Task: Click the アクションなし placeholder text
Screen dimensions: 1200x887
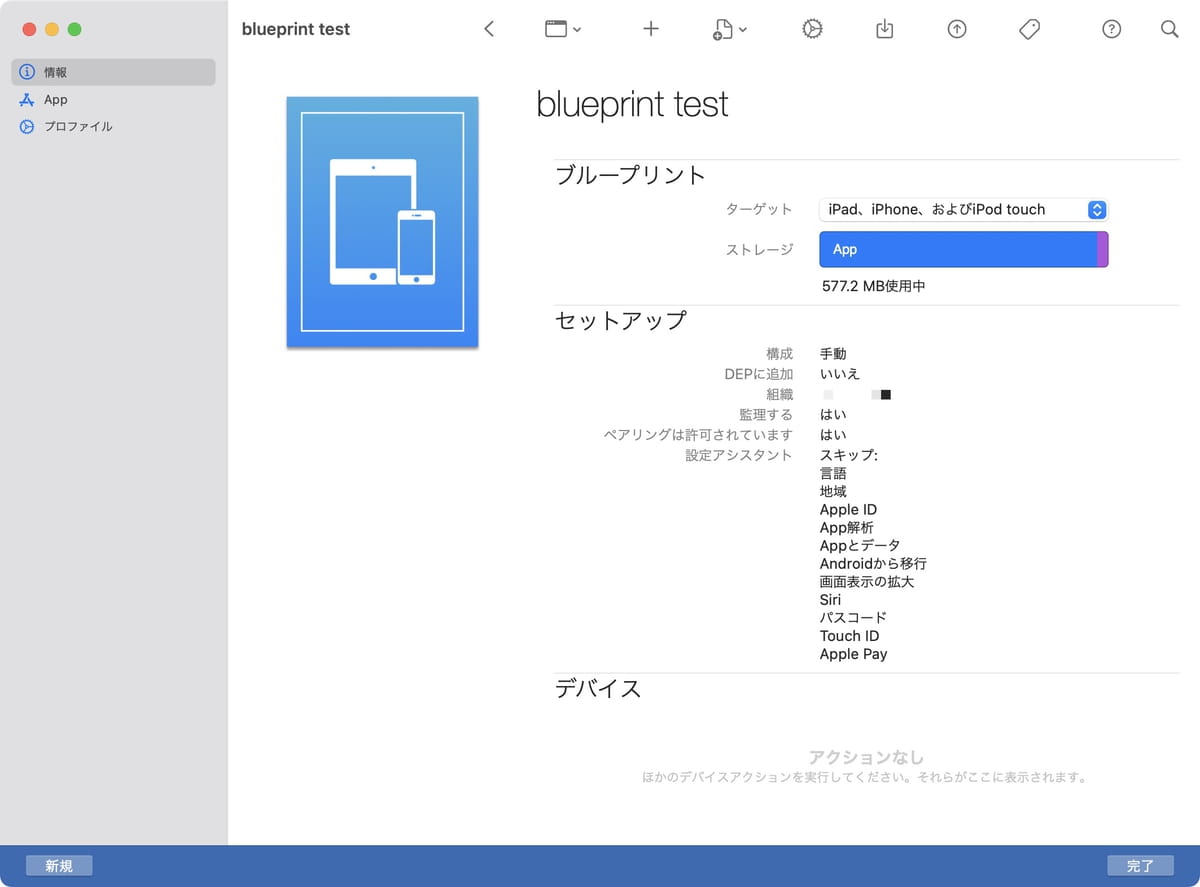Action: (x=866, y=757)
